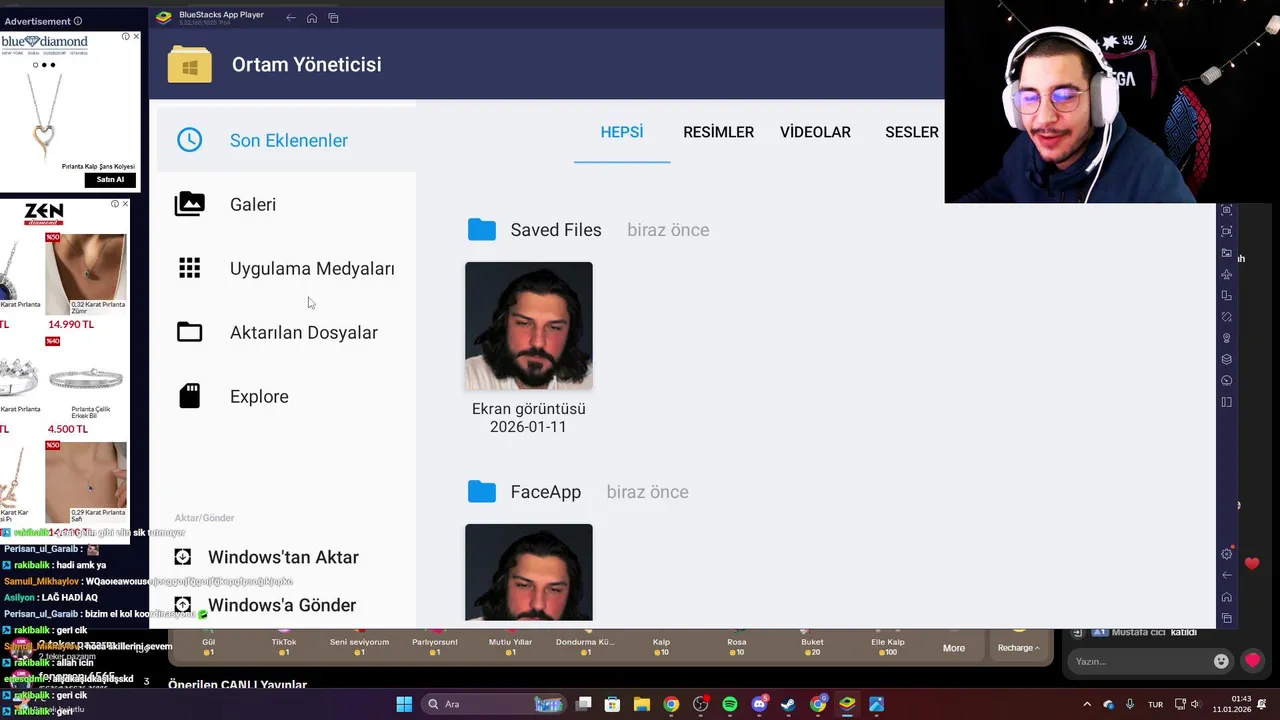The height and width of the screenshot is (720, 1280).
Task: Open the emoji picker in chat
Action: 1221,661
